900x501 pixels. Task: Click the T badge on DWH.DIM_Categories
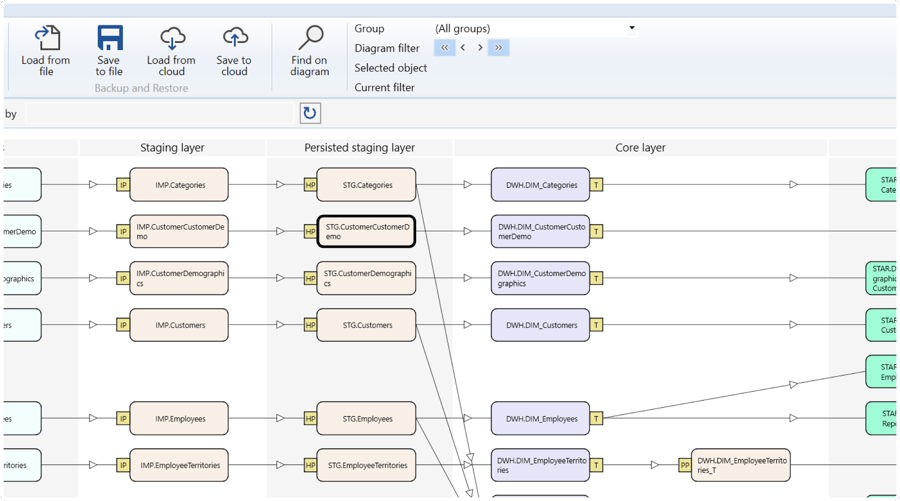[596, 185]
